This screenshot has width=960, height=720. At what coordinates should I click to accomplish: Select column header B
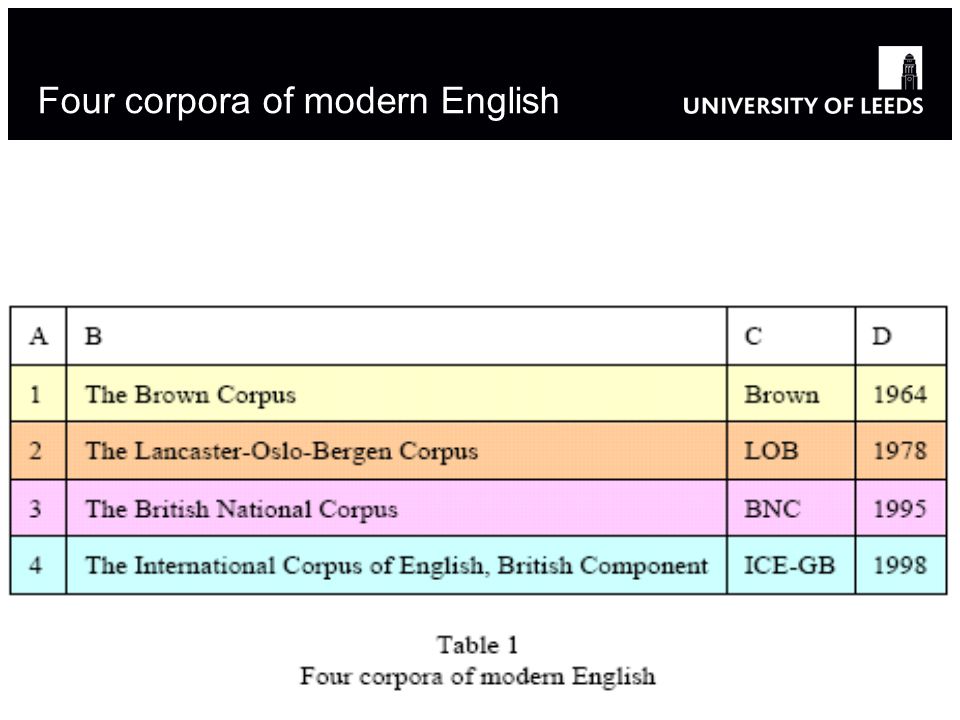point(397,336)
